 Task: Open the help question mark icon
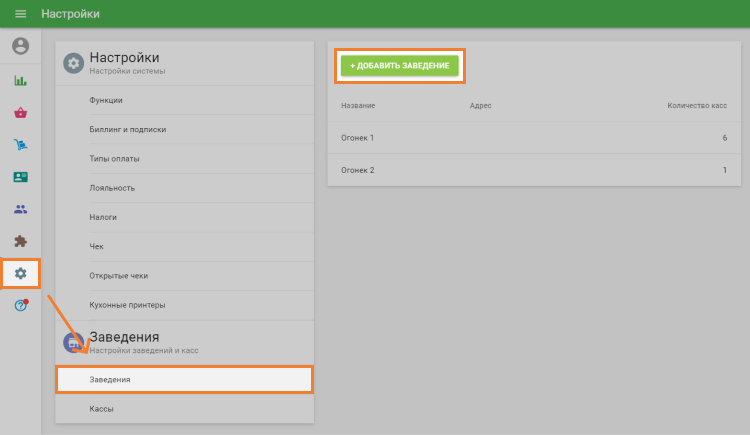coord(20,305)
